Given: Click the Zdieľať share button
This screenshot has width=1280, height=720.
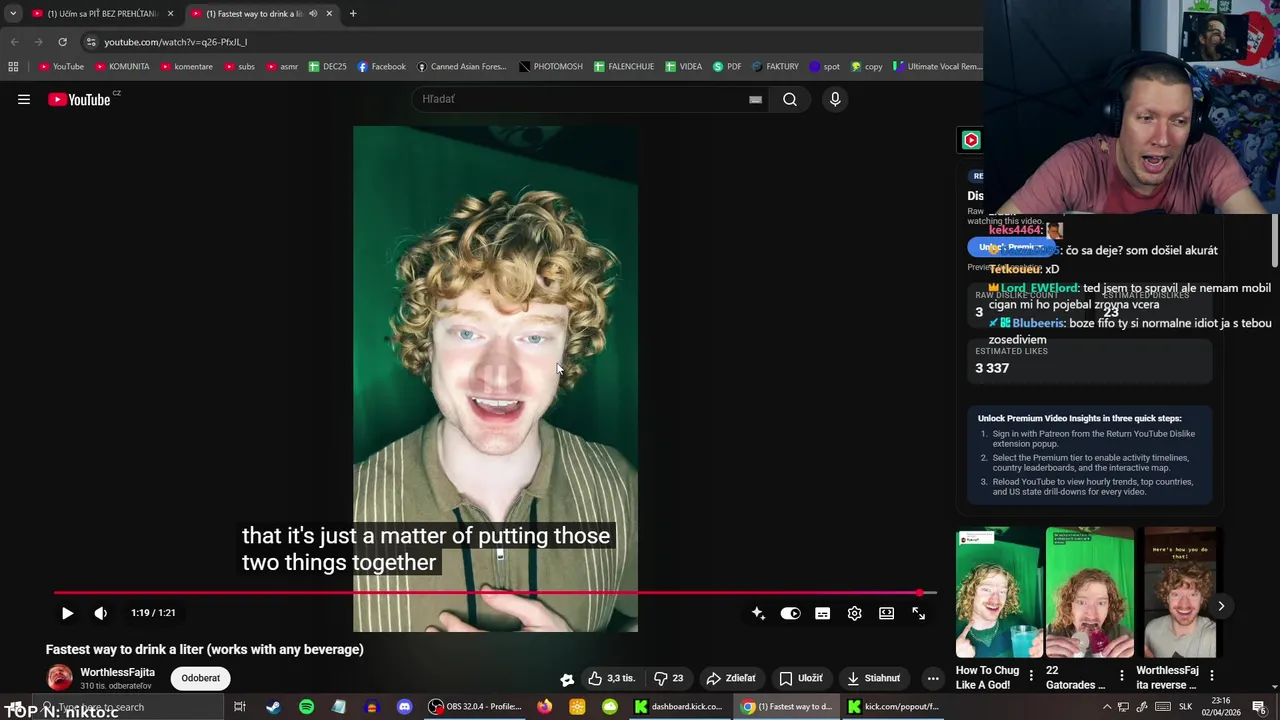Looking at the screenshot, I should (731, 678).
